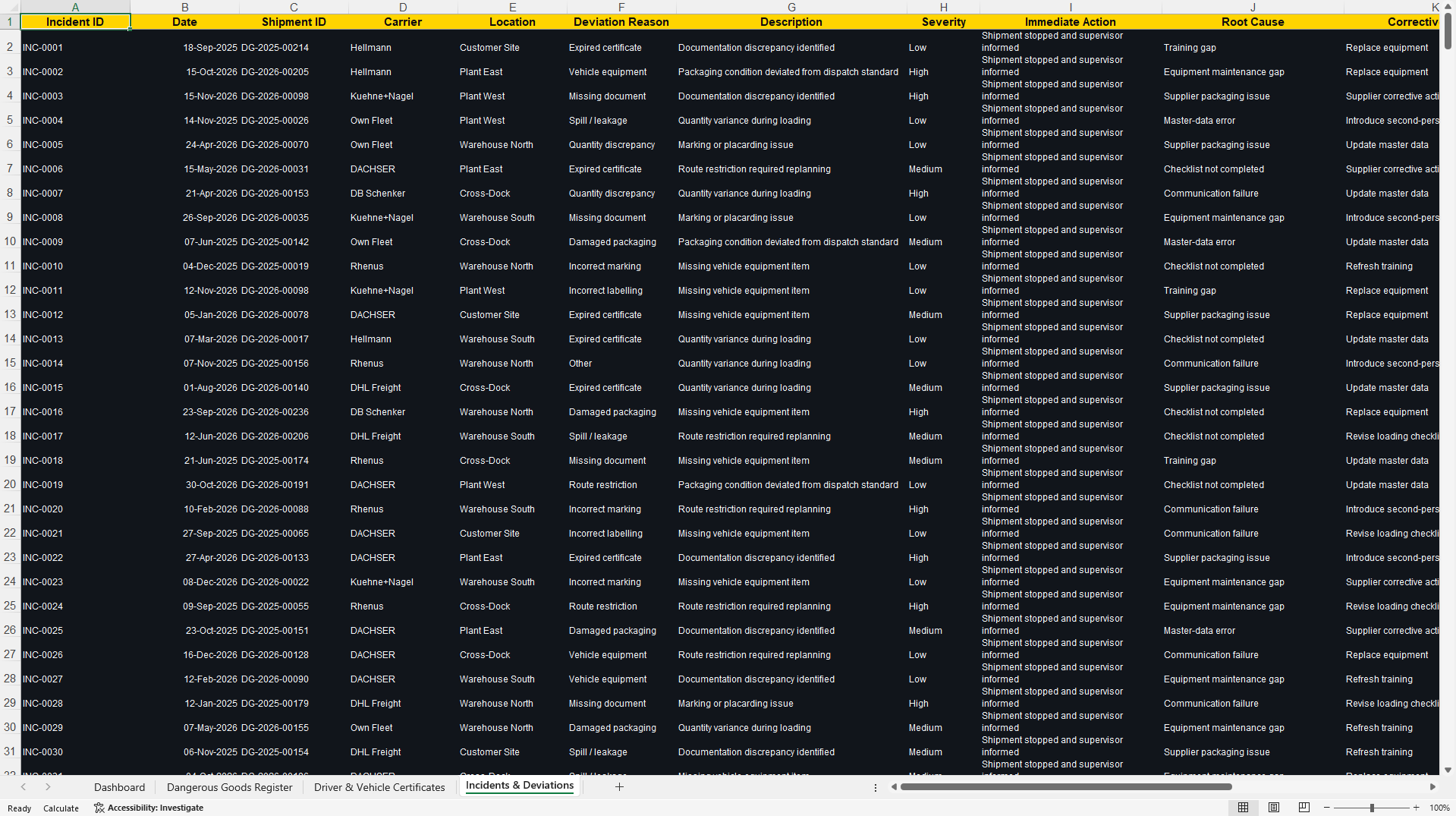Click the Immediate Action header cell
Screen dimensions: 1456x816
coord(1071,22)
